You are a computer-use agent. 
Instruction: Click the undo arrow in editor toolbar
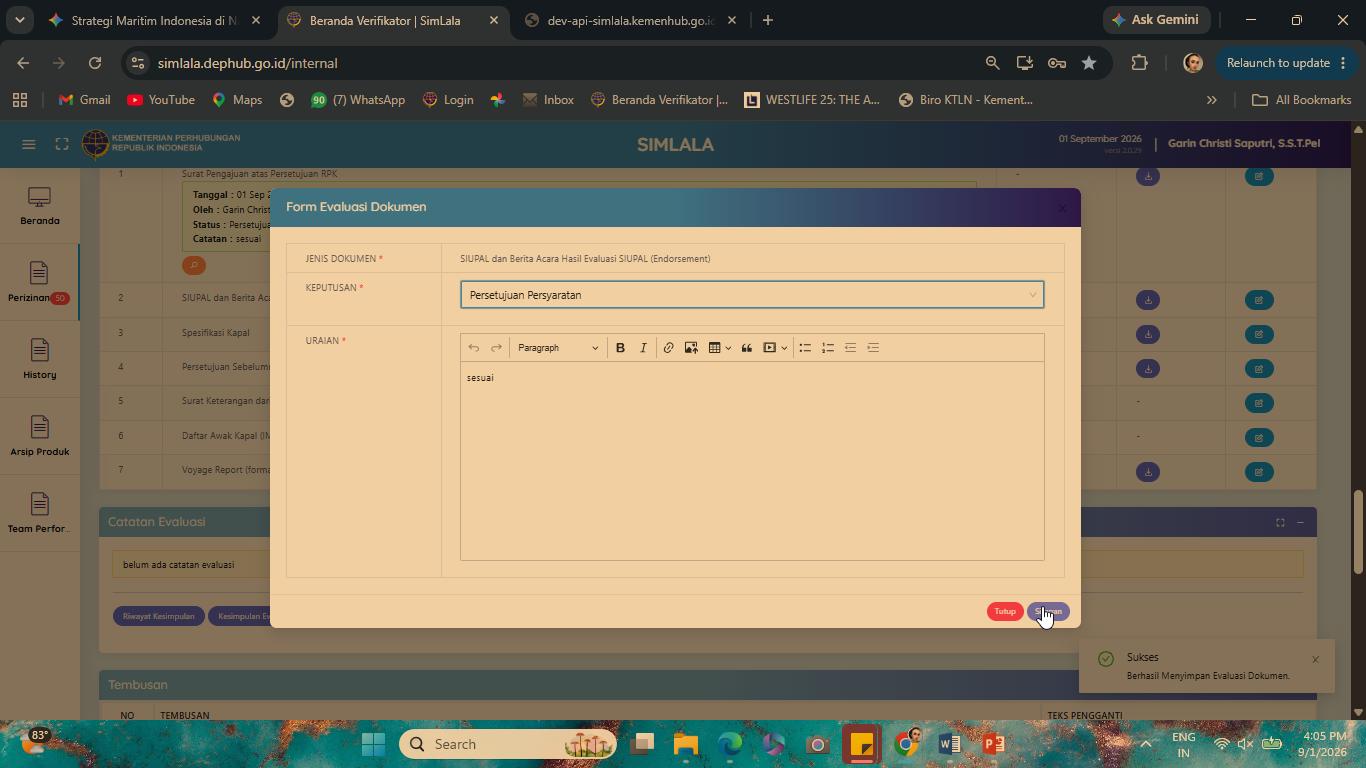tap(474, 348)
